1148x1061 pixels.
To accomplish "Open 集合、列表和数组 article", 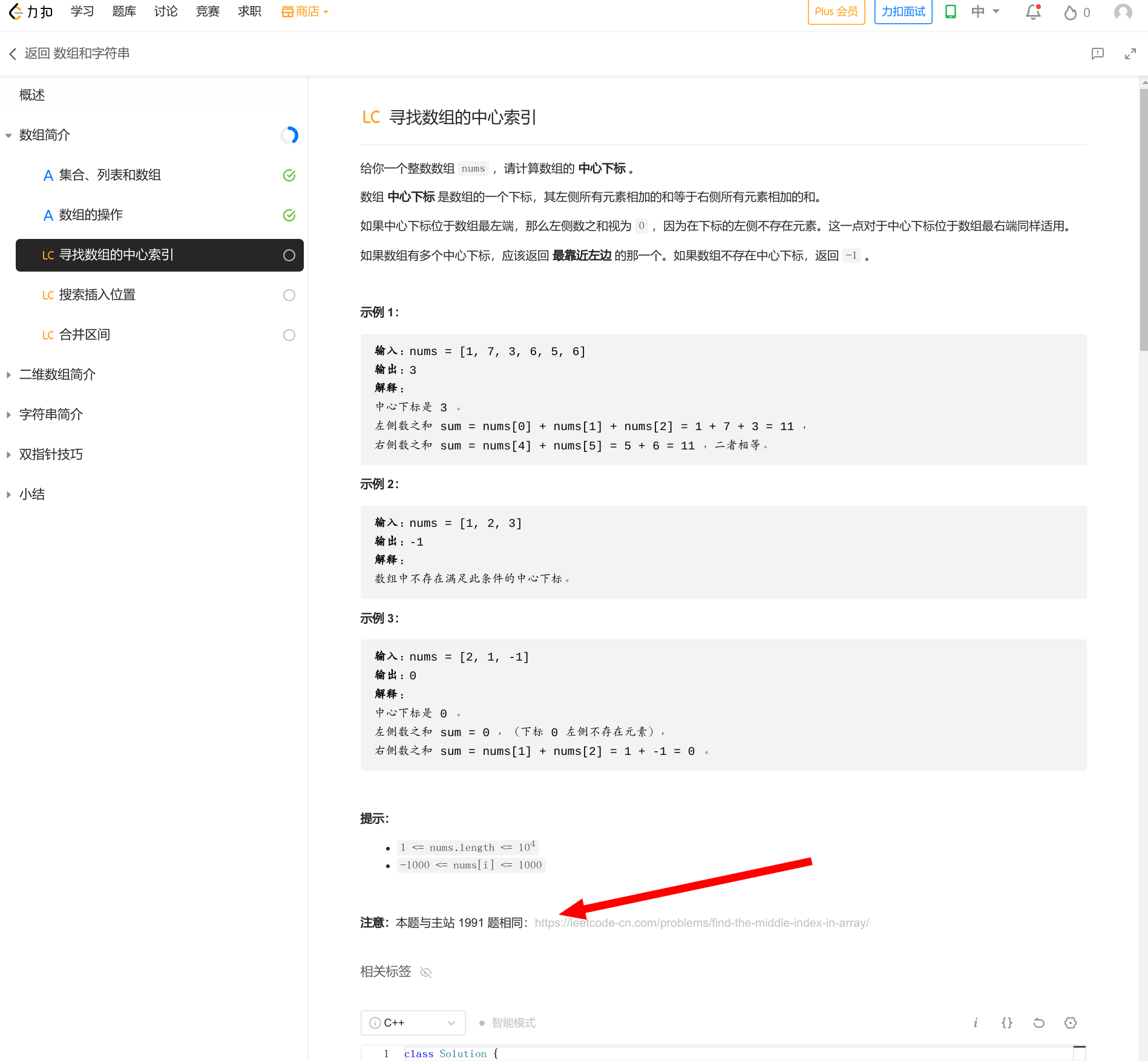I will coord(110,175).
